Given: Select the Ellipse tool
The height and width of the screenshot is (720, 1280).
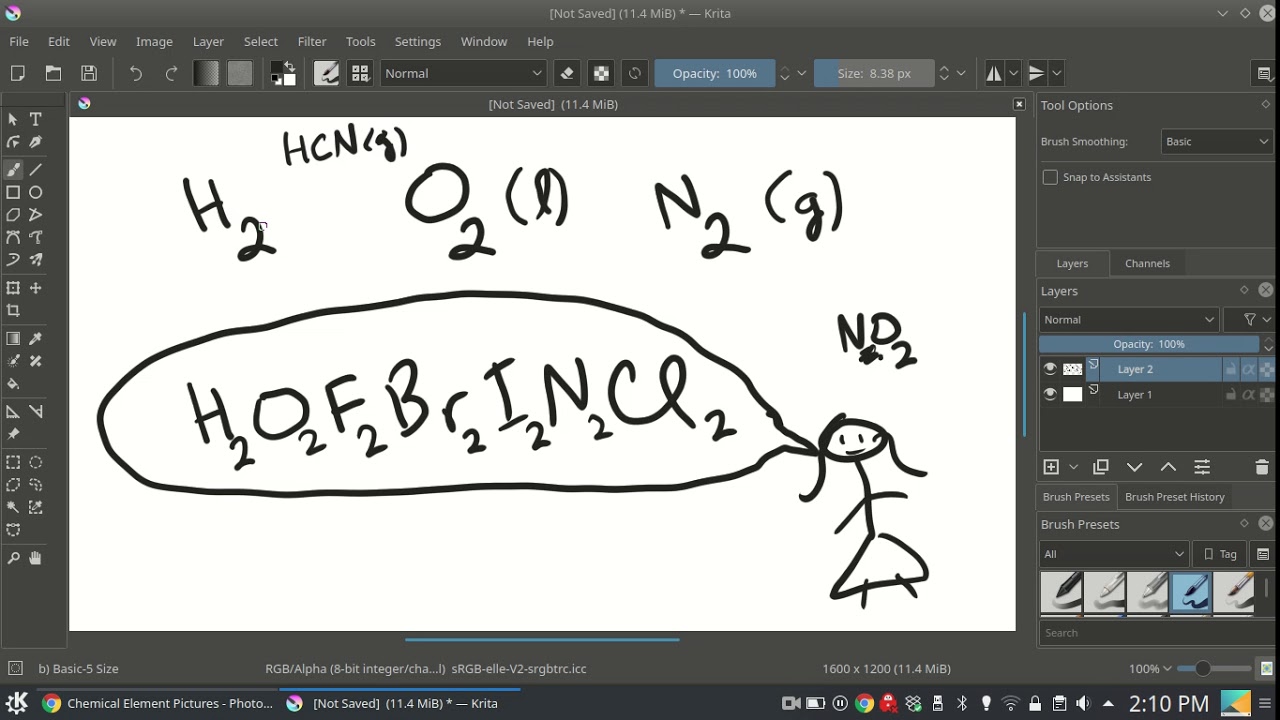Looking at the screenshot, I should 36,192.
